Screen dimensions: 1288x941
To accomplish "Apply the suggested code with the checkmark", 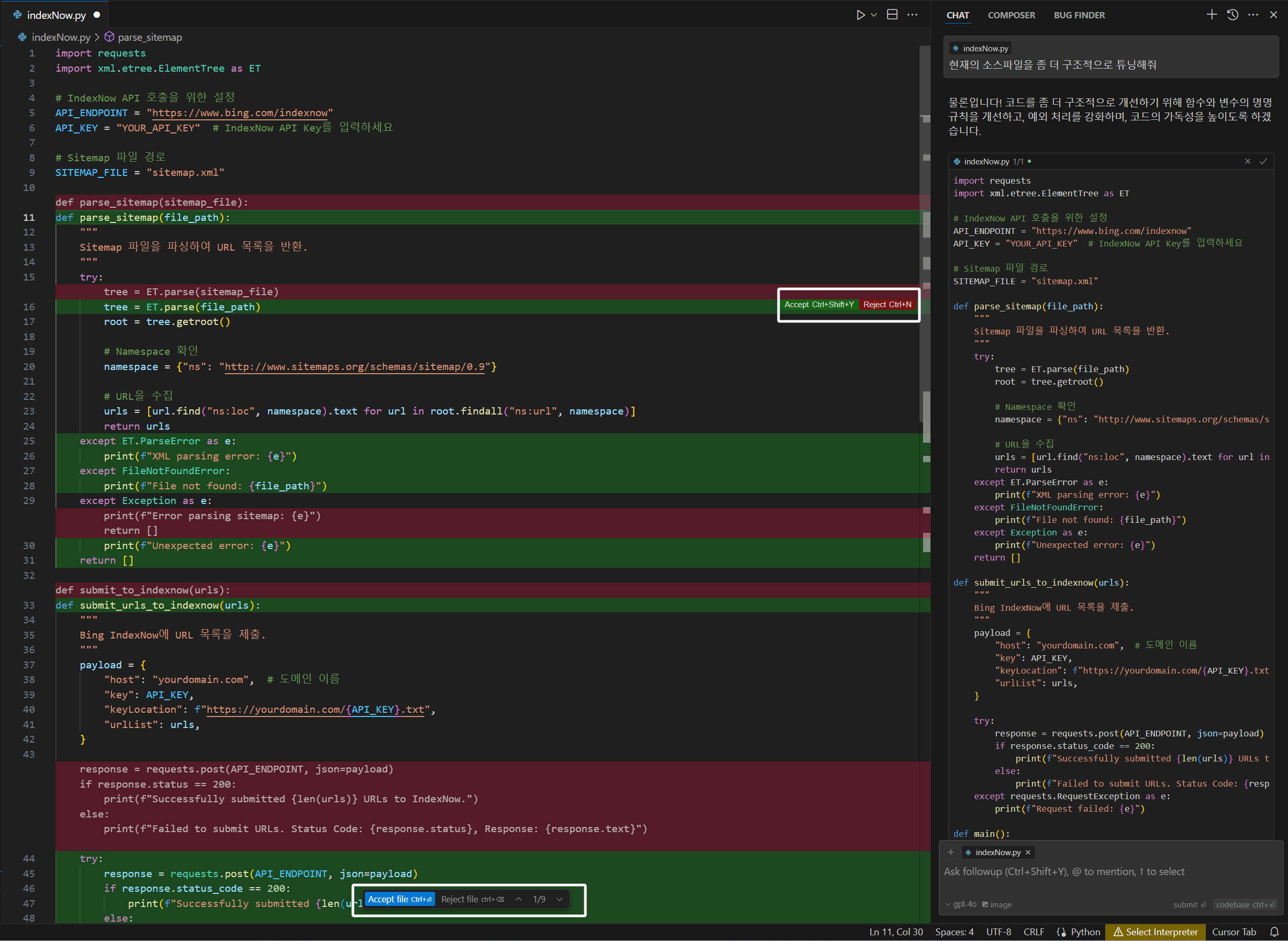I will point(1264,161).
